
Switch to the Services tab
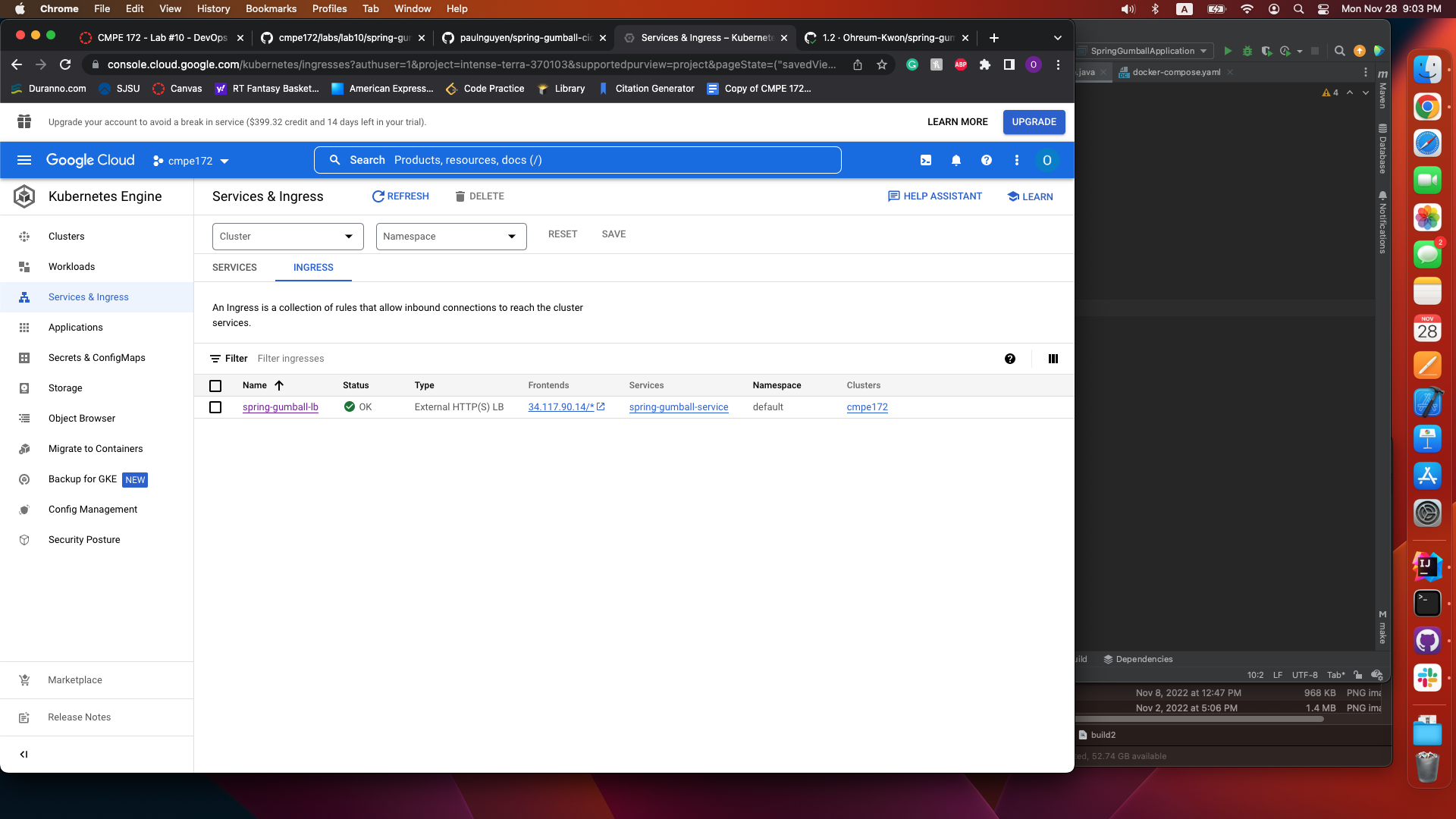point(234,268)
